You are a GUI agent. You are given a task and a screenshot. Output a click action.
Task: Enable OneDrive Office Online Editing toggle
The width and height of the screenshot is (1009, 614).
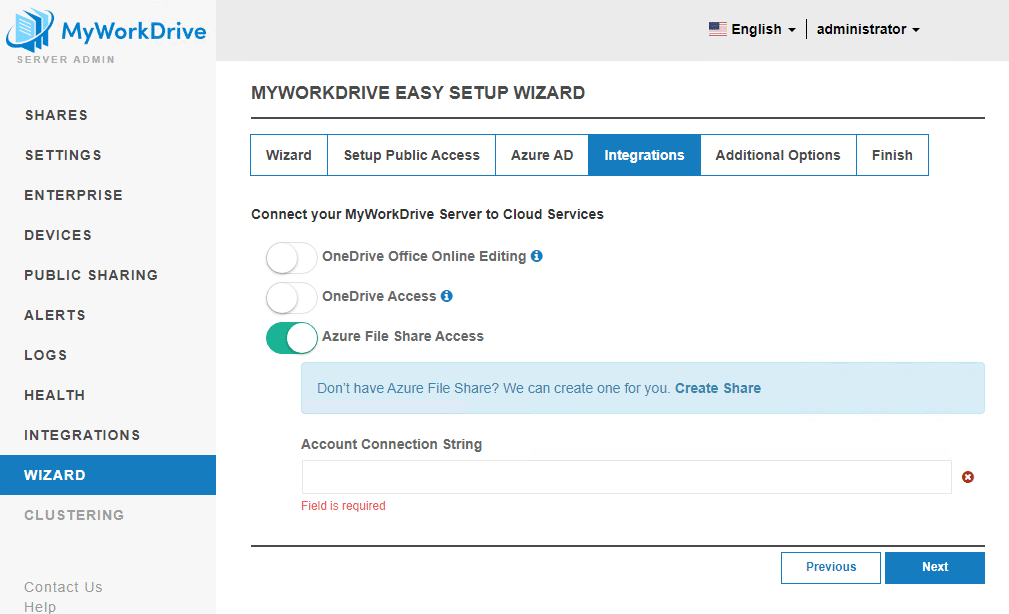pos(292,258)
